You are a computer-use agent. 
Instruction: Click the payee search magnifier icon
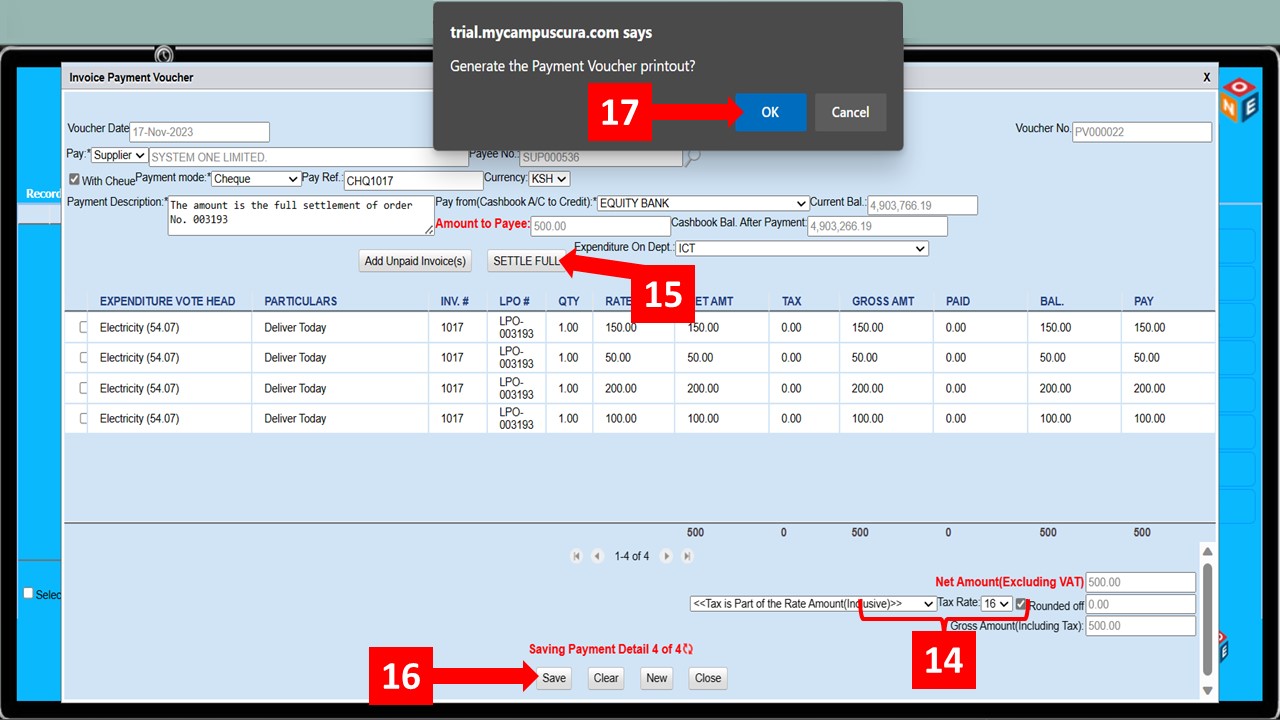click(x=693, y=157)
